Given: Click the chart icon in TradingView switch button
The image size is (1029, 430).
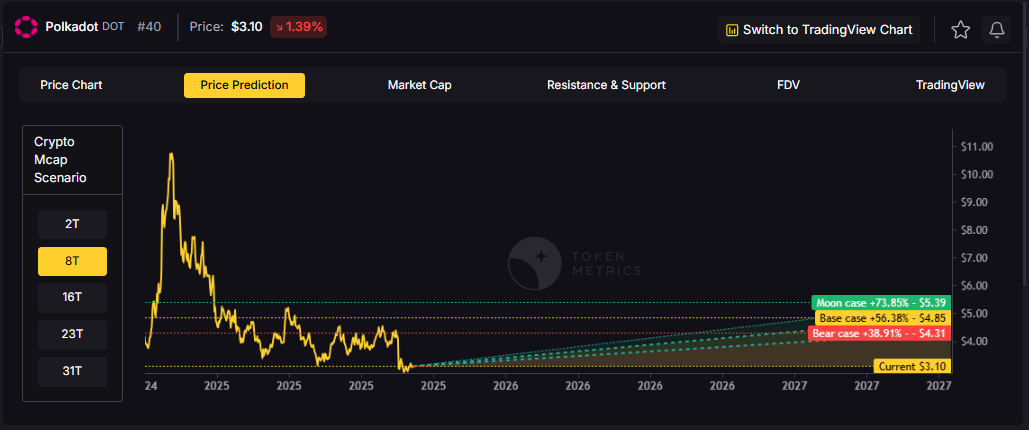Looking at the screenshot, I should pyautogui.click(x=731, y=30).
